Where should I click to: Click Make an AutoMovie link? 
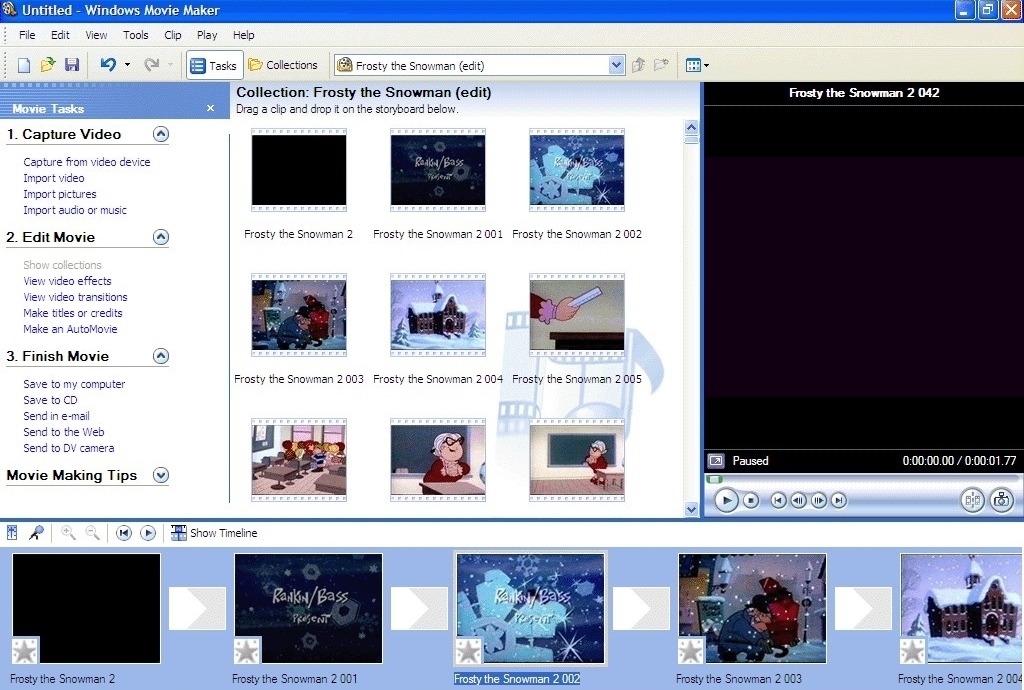[x=70, y=329]
